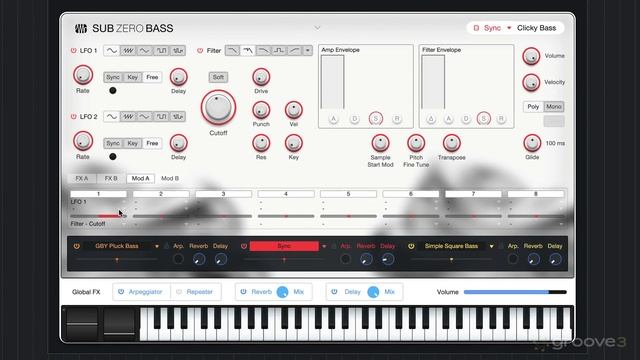
Task: Adjust mod slot 1 amount slider
Action: [x=98, y=216]
